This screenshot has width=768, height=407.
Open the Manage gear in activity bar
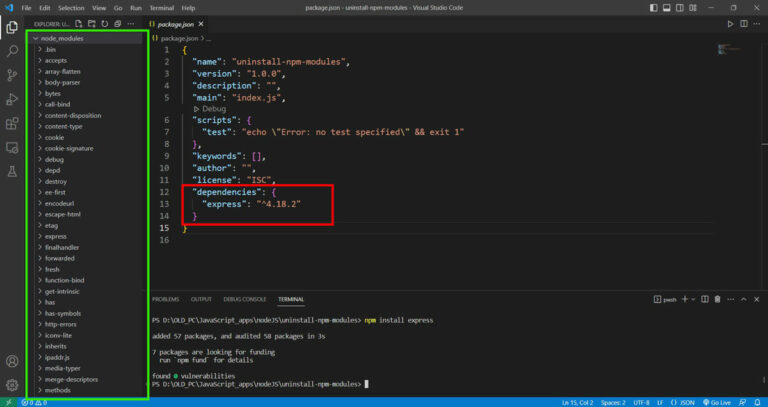pyautogui.click(x=12, y=384)
